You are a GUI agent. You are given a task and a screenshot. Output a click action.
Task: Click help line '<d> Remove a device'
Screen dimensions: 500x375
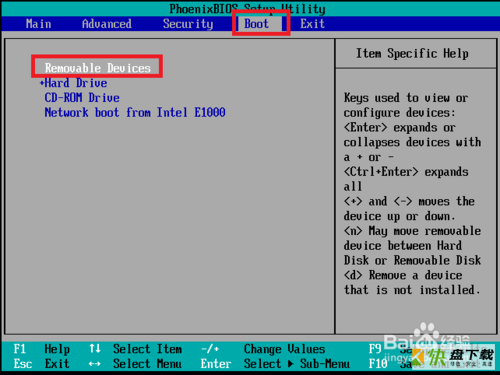(x=403, y=275)
